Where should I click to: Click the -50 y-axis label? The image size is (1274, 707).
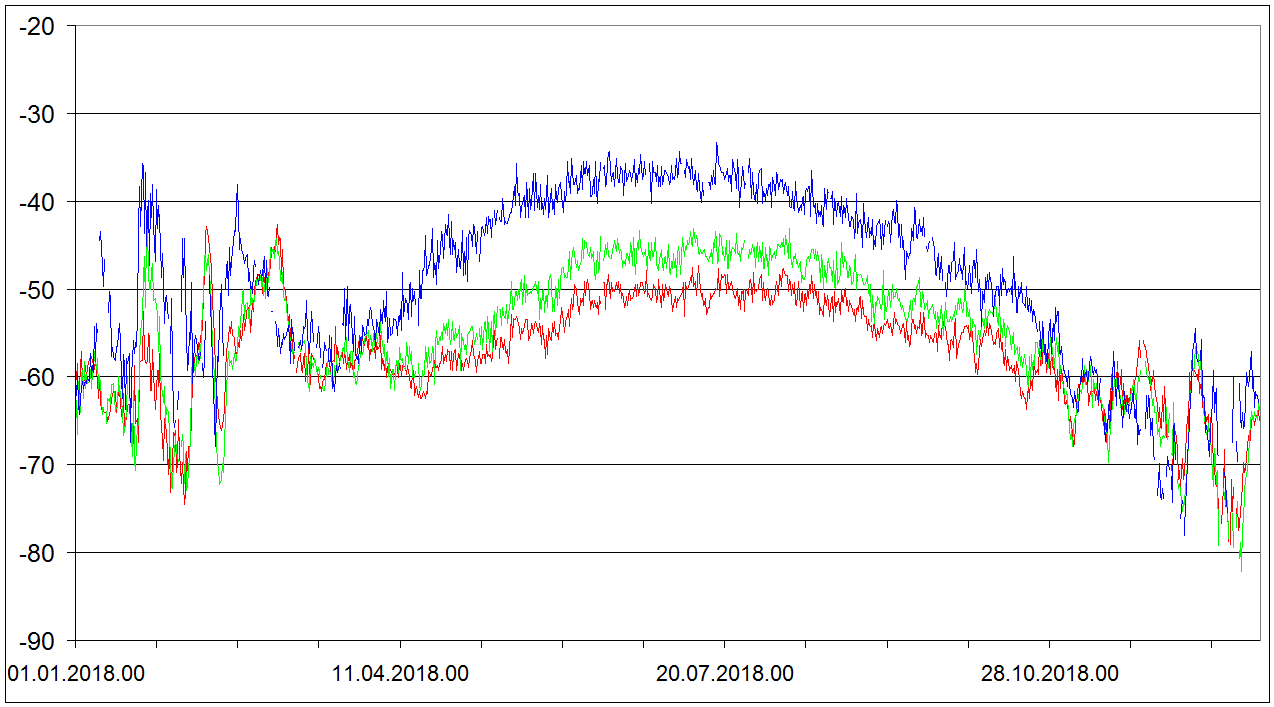[38, 290]
